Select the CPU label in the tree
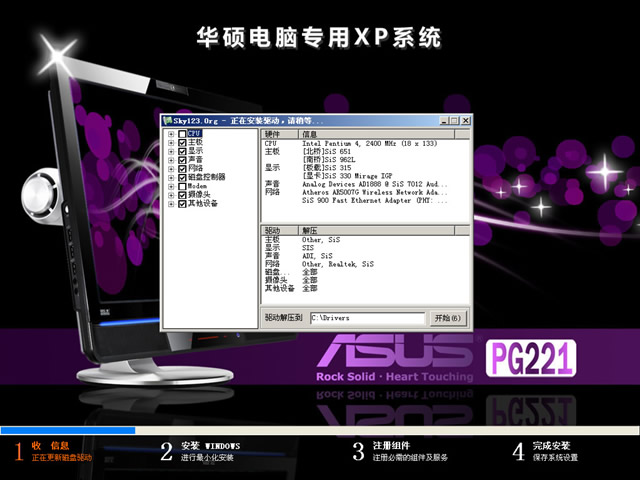Screen dimensions: 640x480 click(195, 133)
